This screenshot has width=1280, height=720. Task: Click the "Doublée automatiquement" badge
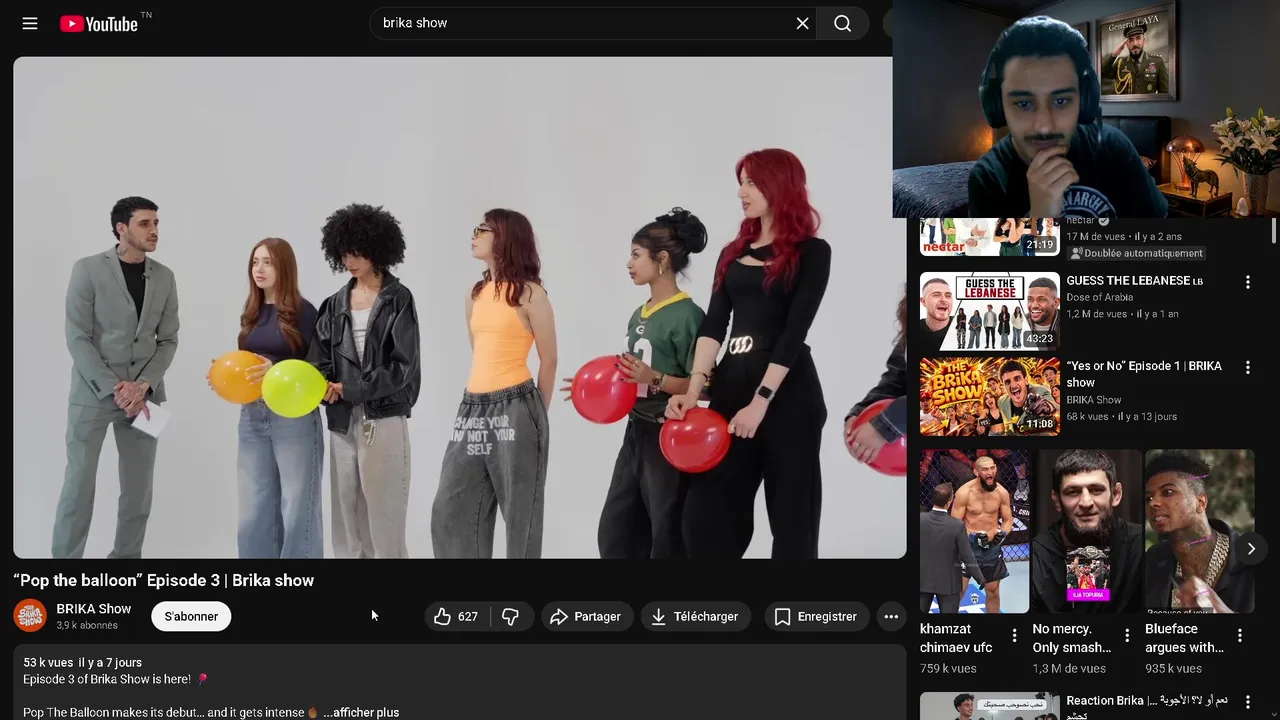pyautogui.click(x=1136, y=254)
